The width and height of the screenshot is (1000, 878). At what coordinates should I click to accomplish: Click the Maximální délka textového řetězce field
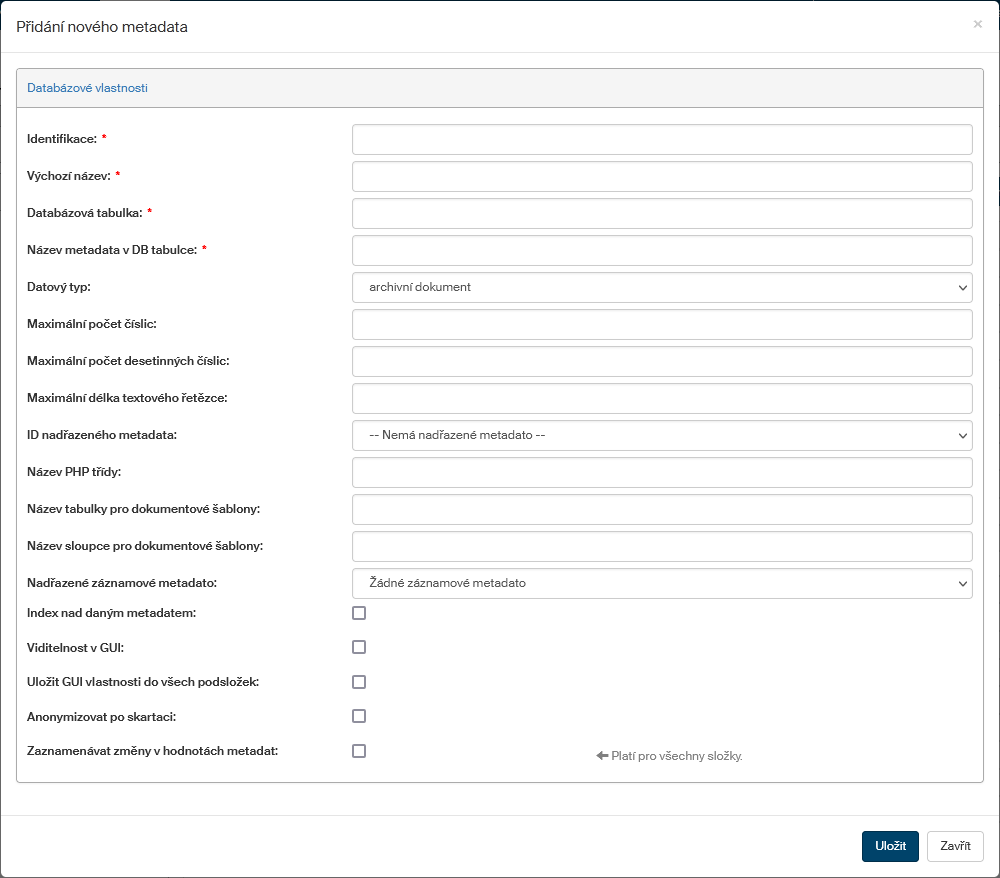[662, 398]
